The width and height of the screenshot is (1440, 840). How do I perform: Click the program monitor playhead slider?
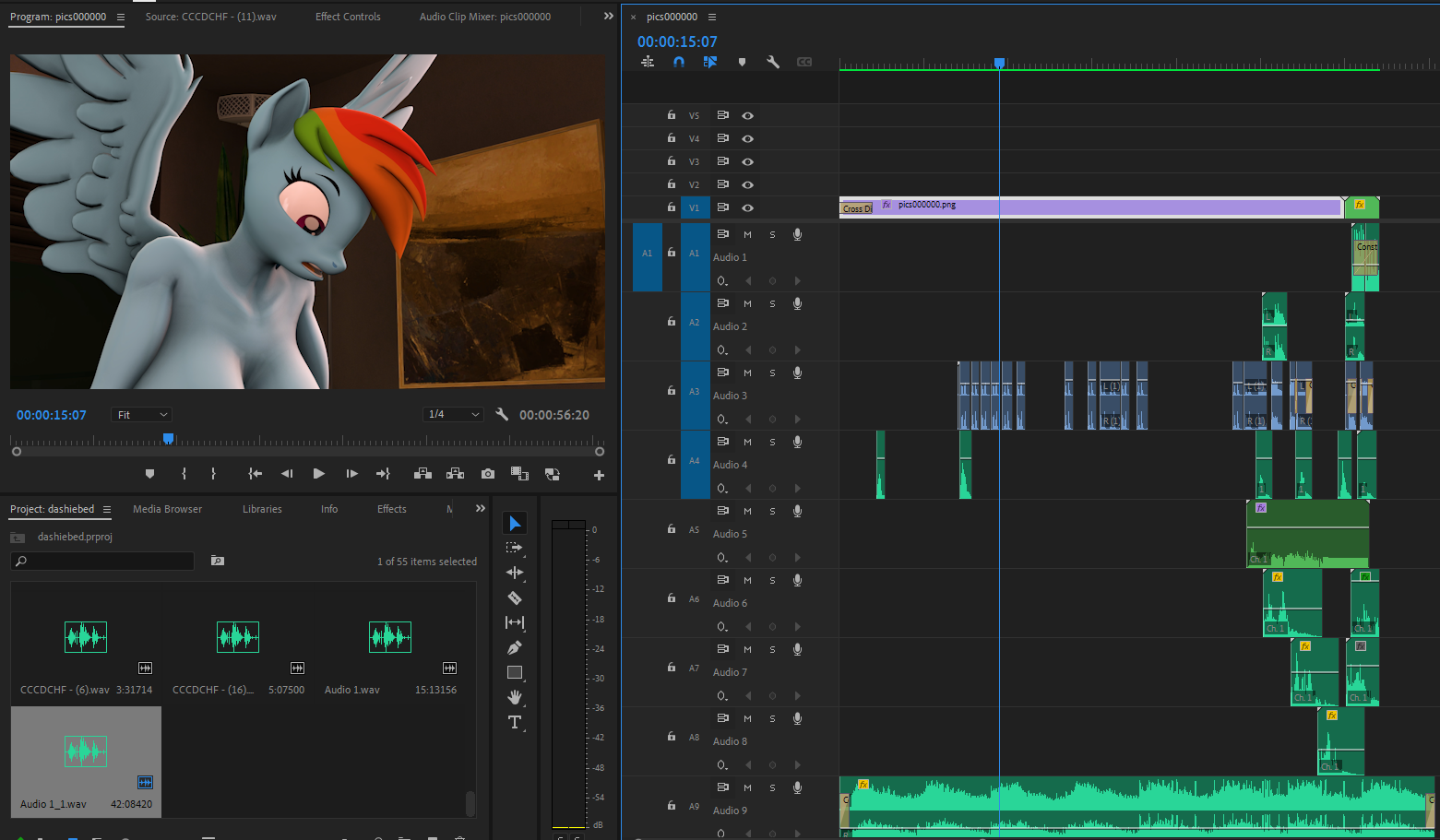click(x=168, y=439)
